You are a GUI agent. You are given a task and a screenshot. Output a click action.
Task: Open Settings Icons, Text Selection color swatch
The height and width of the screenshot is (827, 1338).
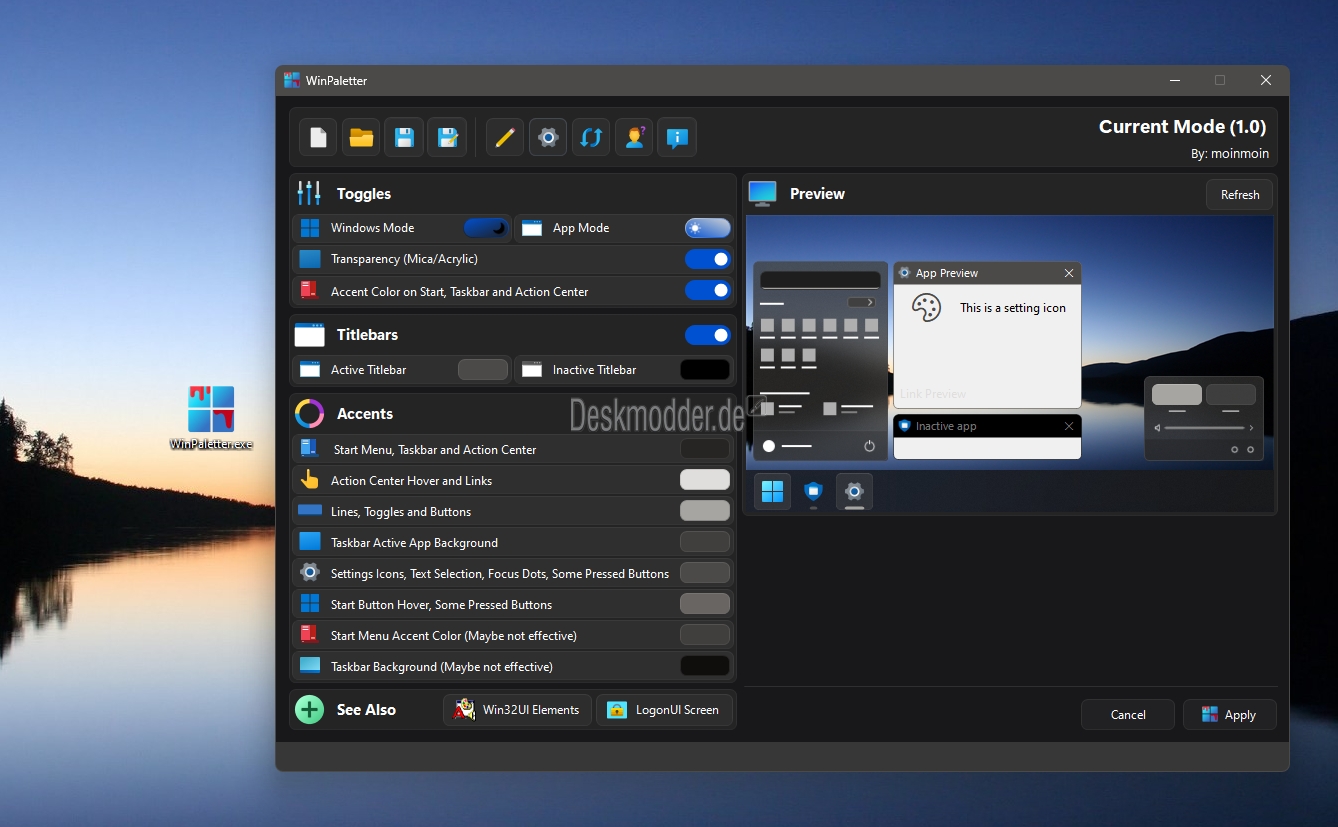pyautogui.click(x=705, y=573)
